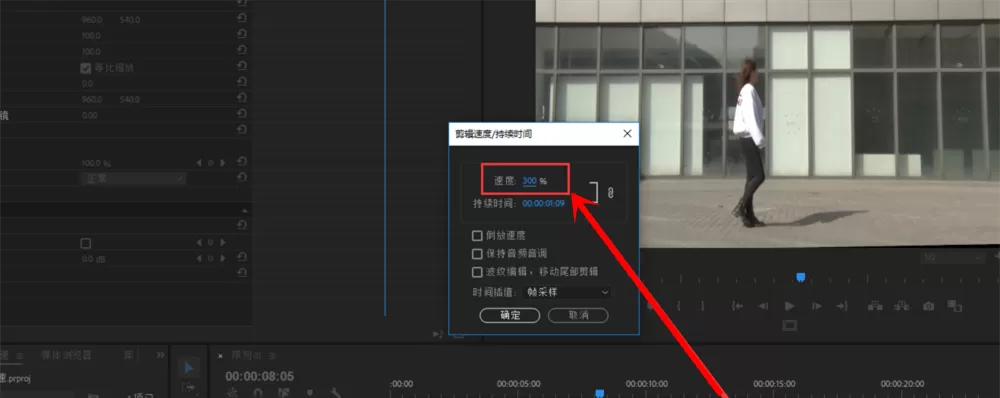Screen dimensions: 1000x398
Task: Step forward one frame in the Program monitor
Action: point(816,306)
